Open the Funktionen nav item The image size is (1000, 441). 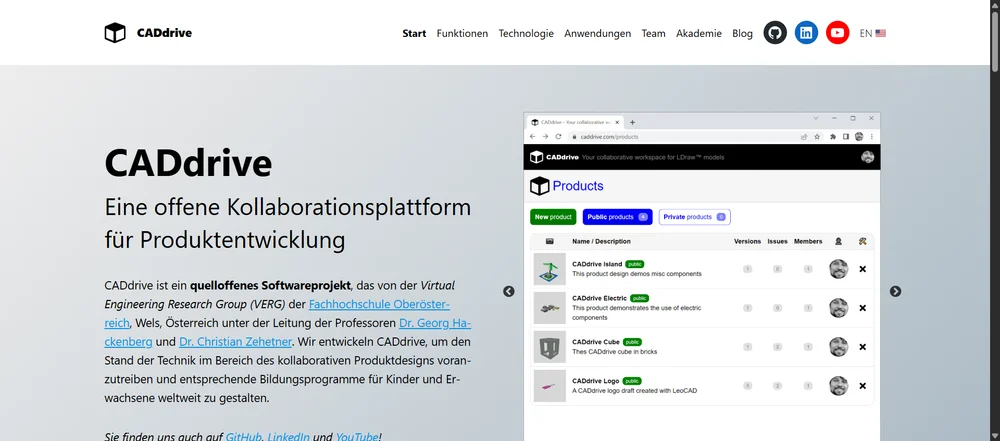(x=462, y=33)
